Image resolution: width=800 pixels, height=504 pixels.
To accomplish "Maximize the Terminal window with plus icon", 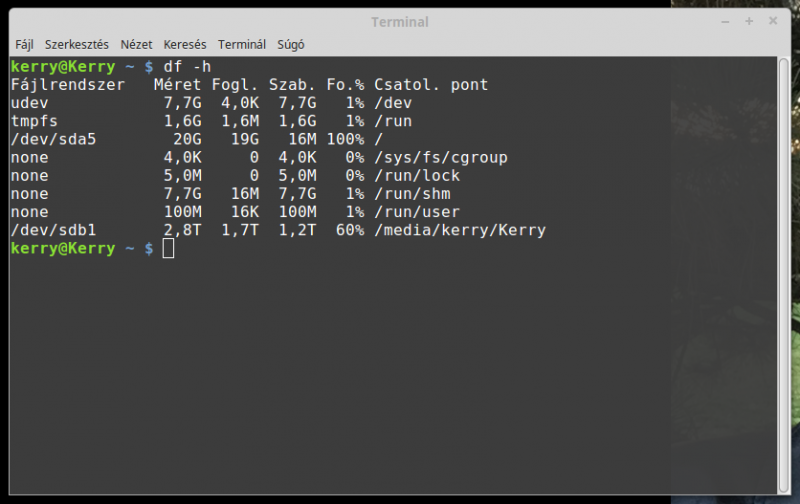I will 749,21.
